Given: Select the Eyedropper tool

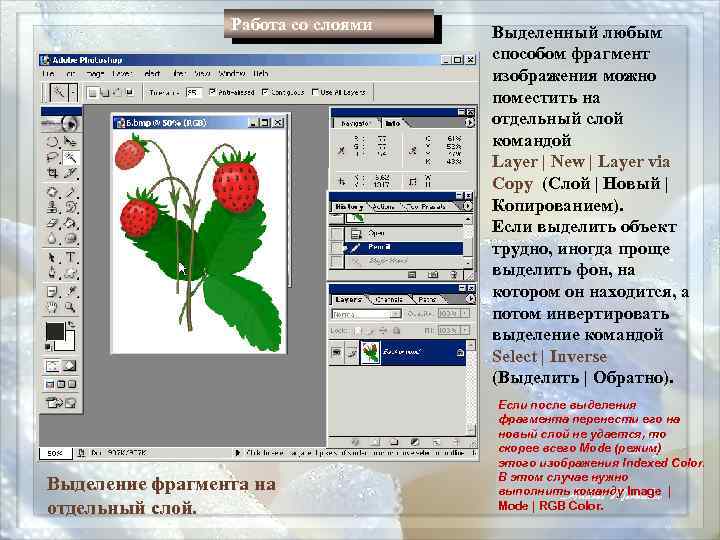Looking at the screenshot, I should coord(70,291).
